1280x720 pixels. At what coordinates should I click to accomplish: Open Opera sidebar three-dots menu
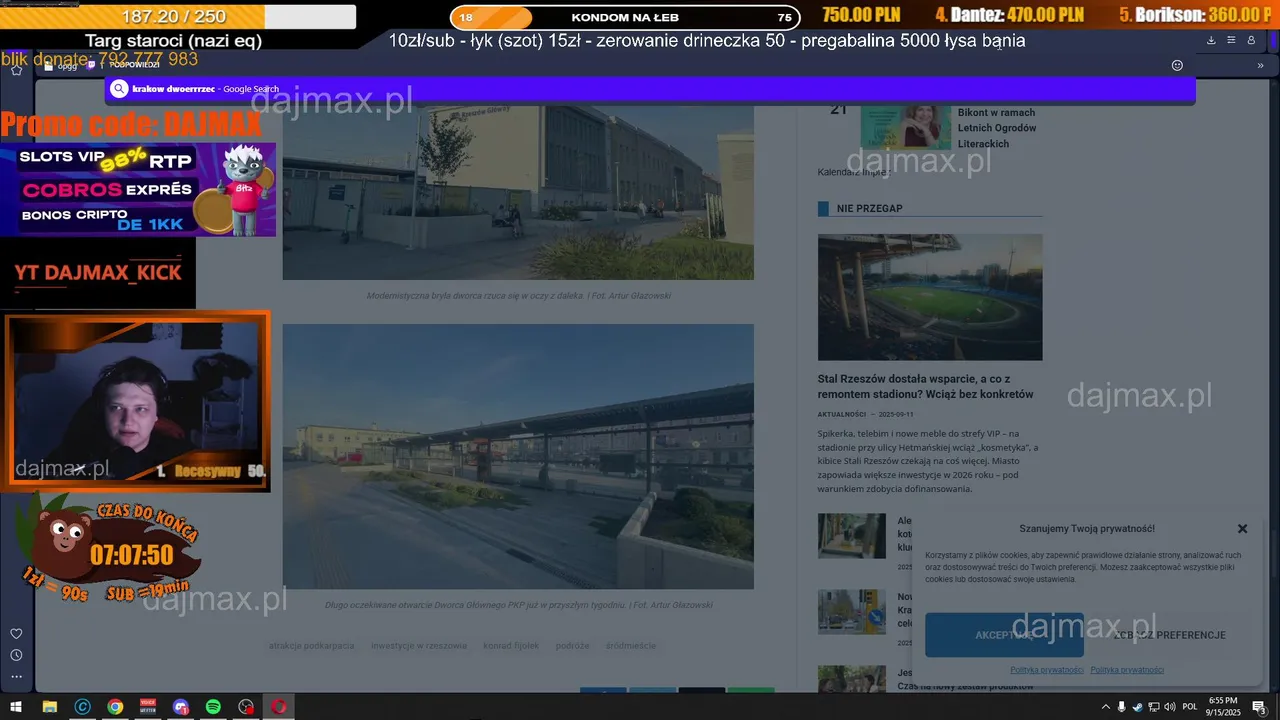click(x=16, y=677)
